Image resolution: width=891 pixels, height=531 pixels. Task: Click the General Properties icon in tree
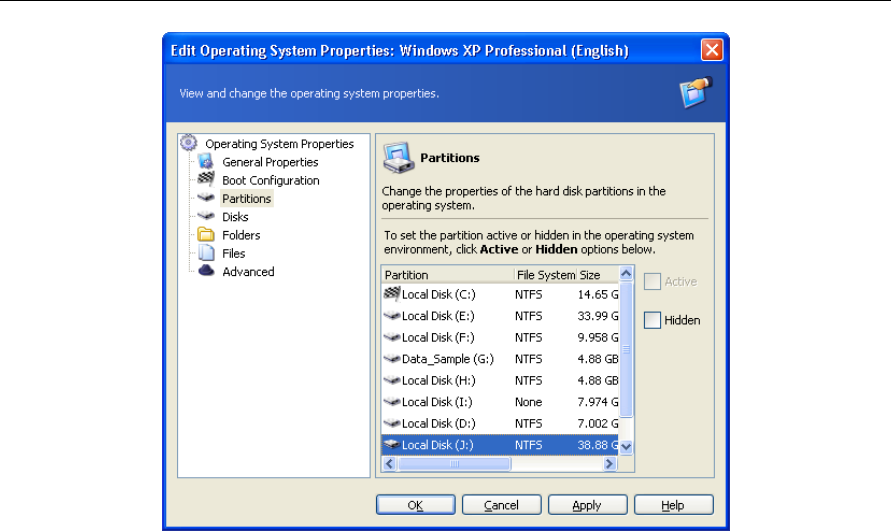pos(206,161)
